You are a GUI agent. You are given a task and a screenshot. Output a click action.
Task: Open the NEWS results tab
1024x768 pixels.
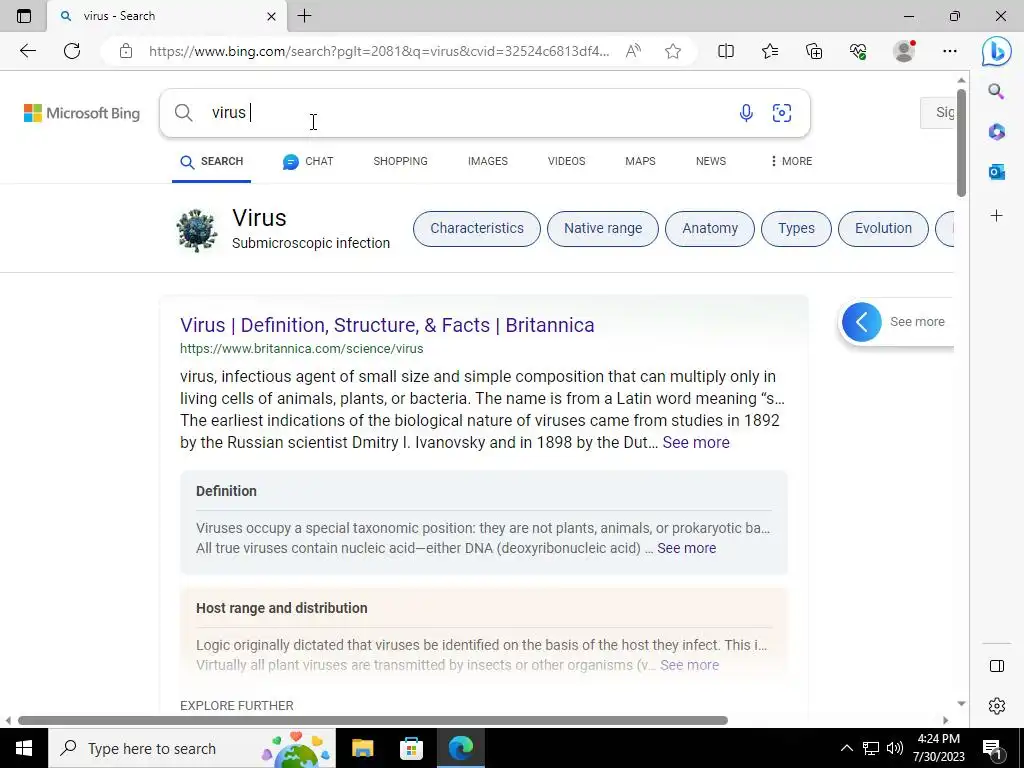[711, 161]
